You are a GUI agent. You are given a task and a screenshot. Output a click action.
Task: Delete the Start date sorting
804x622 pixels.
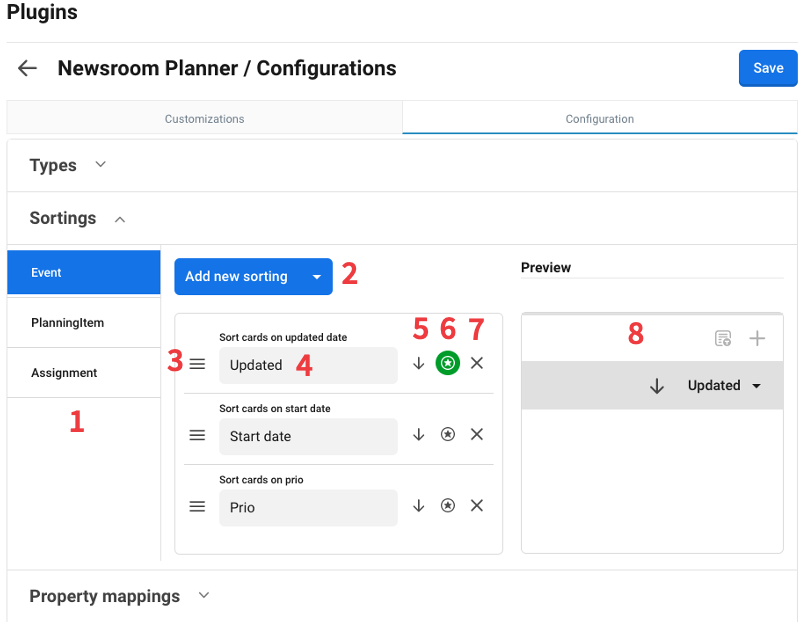[x=477, y=435]
